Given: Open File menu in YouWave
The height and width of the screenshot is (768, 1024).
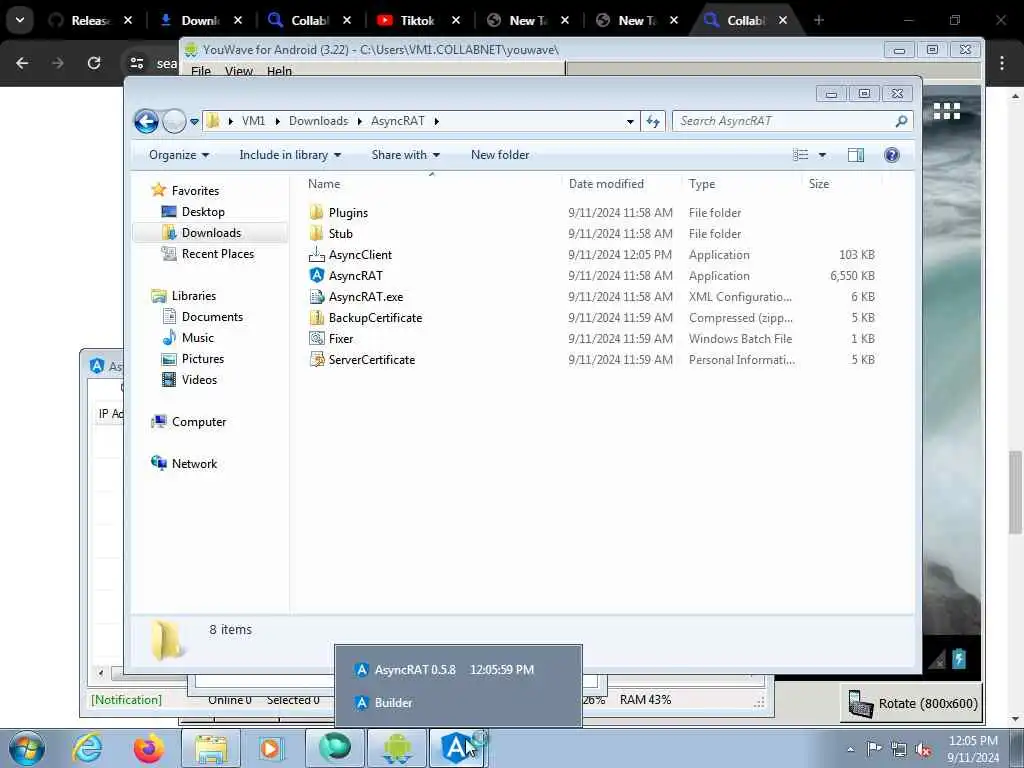Looking at the screenshot, I should click(200, 71).
